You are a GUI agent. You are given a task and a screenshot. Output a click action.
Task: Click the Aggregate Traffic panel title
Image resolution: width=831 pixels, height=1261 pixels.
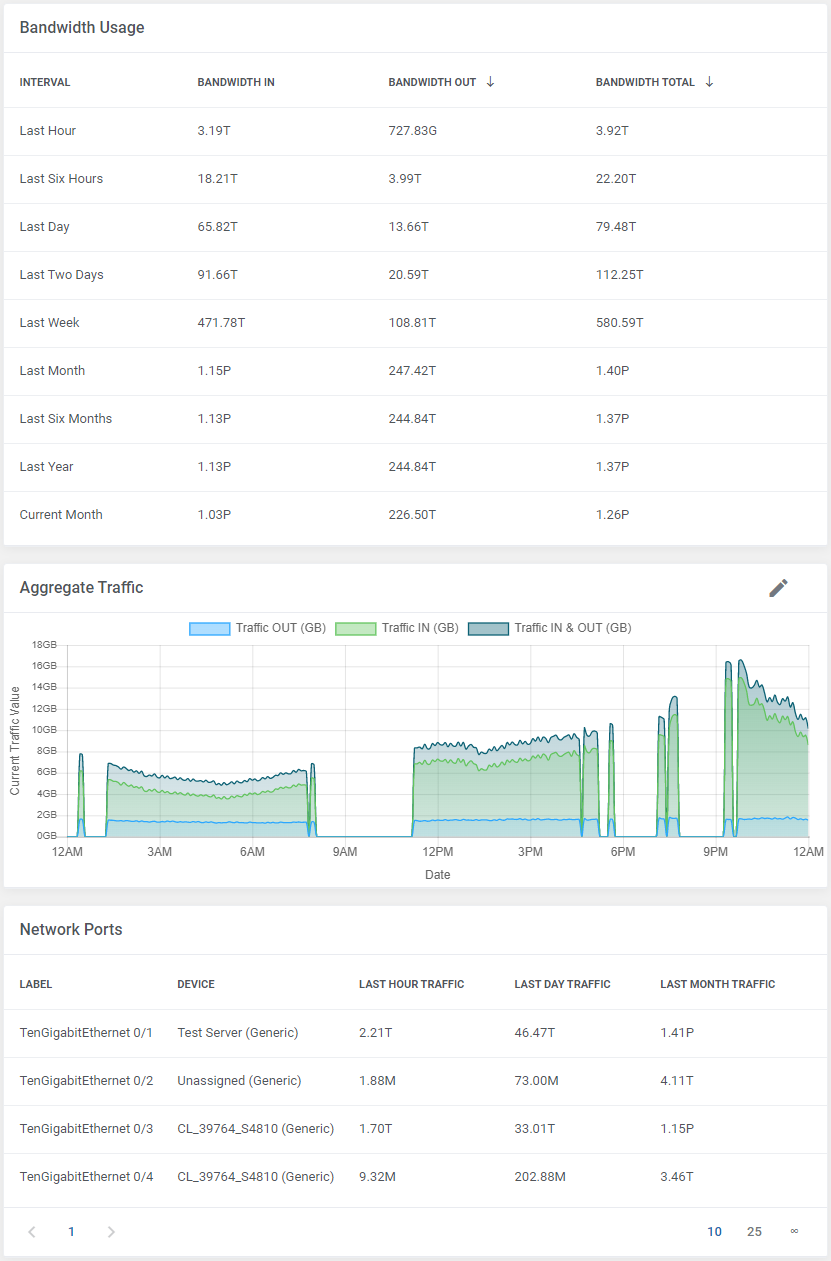(x=82, y=588)
